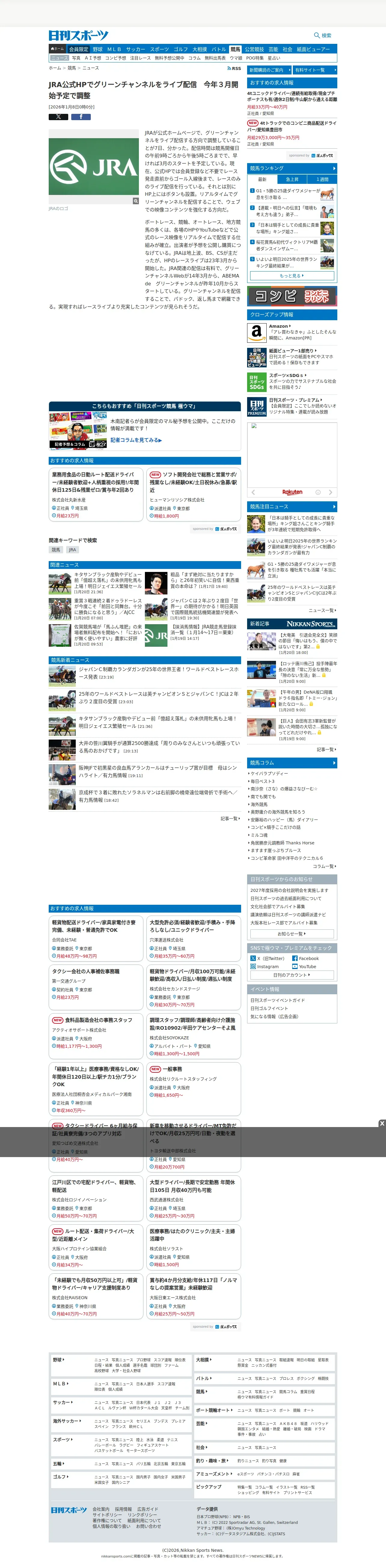This screenshot has width=386, height=1568.
Task: Open 会員限定 in the main navigation
Action: click(78, 49)
